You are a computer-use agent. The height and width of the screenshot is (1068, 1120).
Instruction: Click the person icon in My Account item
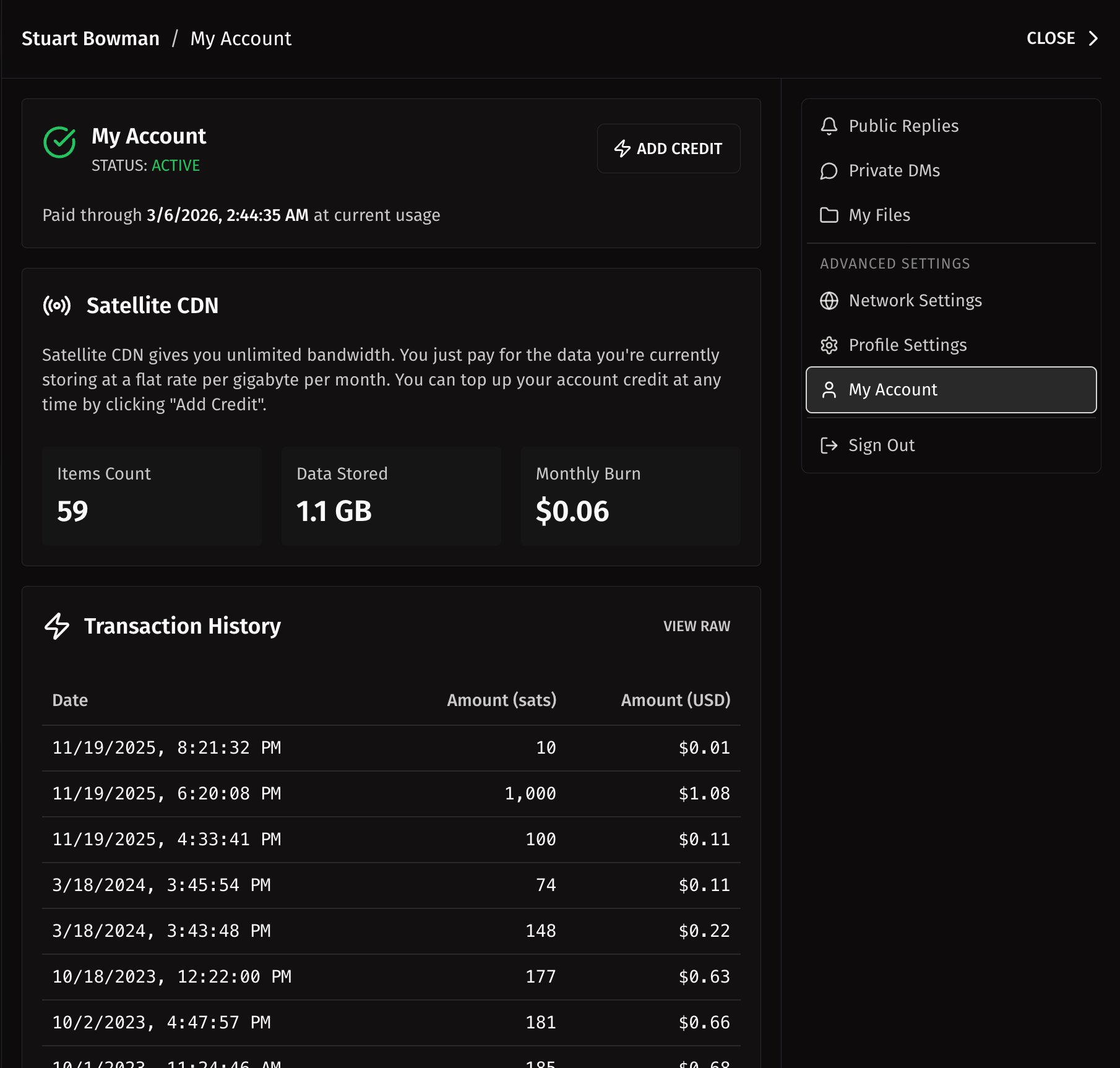click(829, 390)
